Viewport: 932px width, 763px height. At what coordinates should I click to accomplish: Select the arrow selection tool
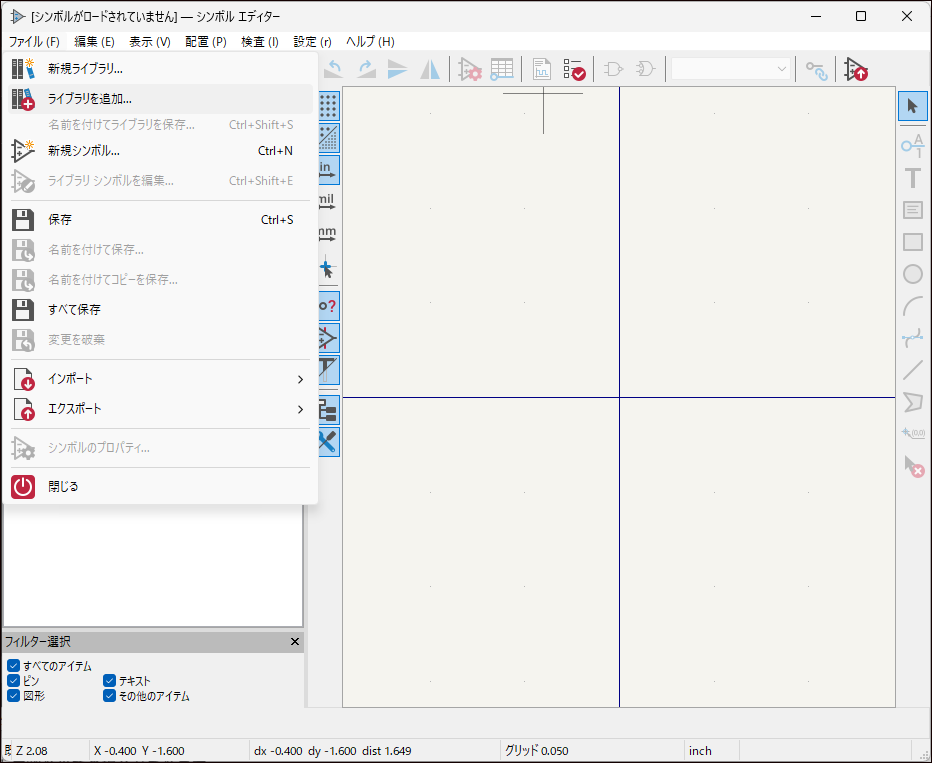tap(912, 106)
